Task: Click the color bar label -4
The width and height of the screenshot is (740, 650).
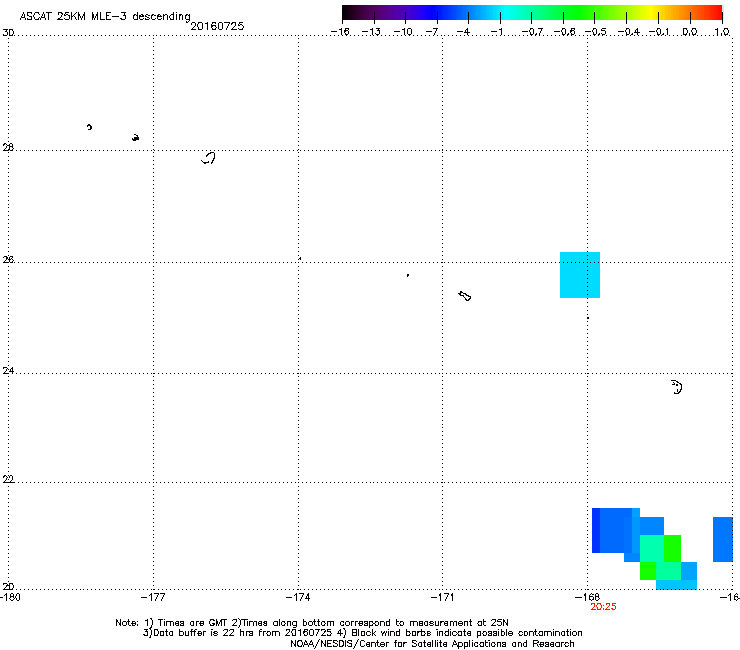Action: point(463,32)
